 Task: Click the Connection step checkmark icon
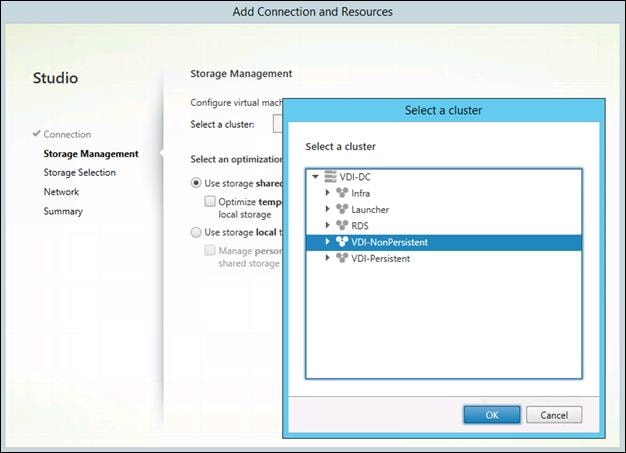[x=37, y=133]
